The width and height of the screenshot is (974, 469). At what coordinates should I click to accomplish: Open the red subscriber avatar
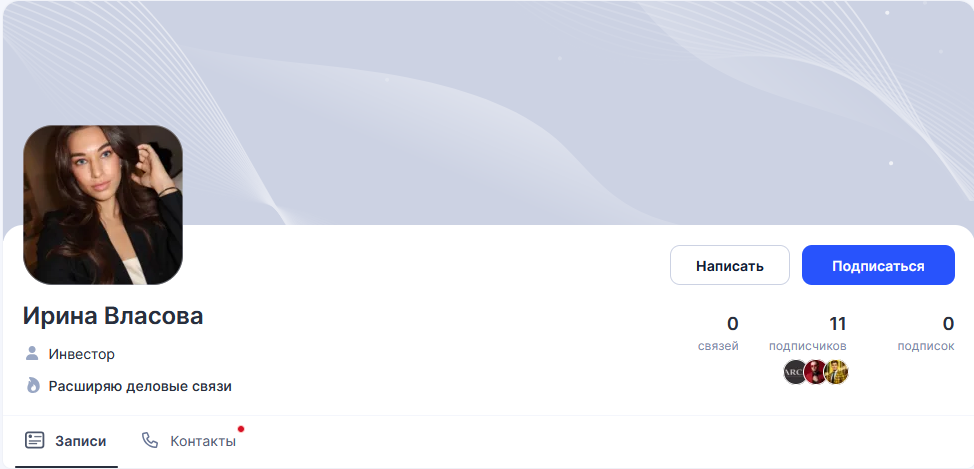[815, 372]
